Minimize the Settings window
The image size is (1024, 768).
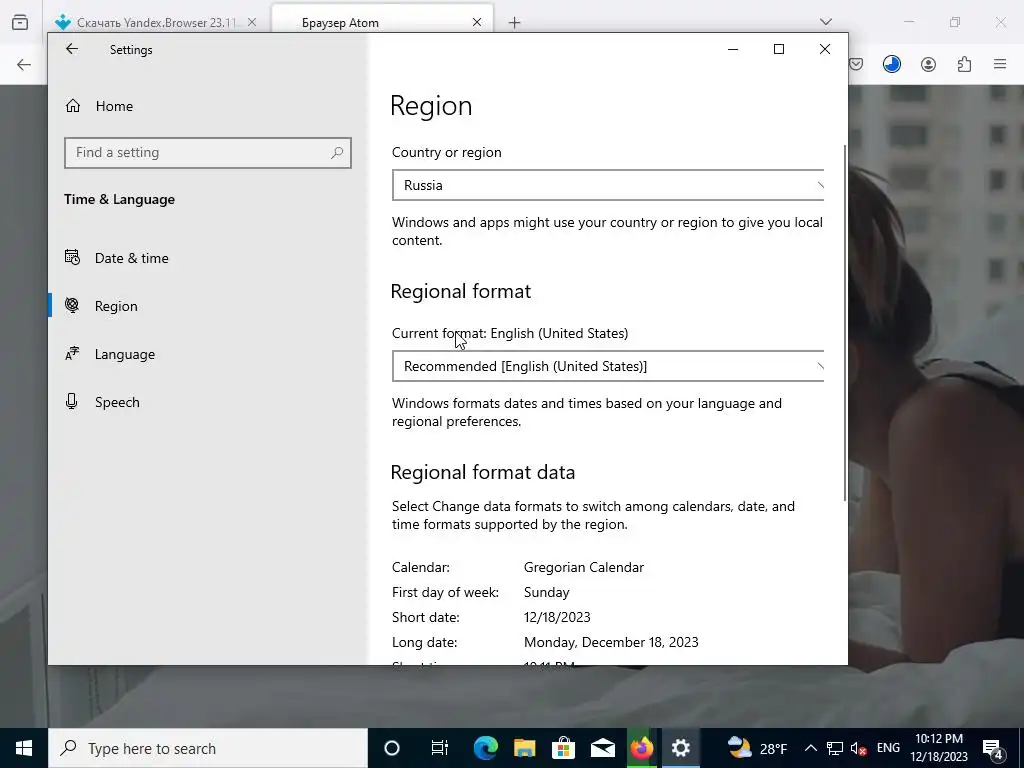click(733, 49)
